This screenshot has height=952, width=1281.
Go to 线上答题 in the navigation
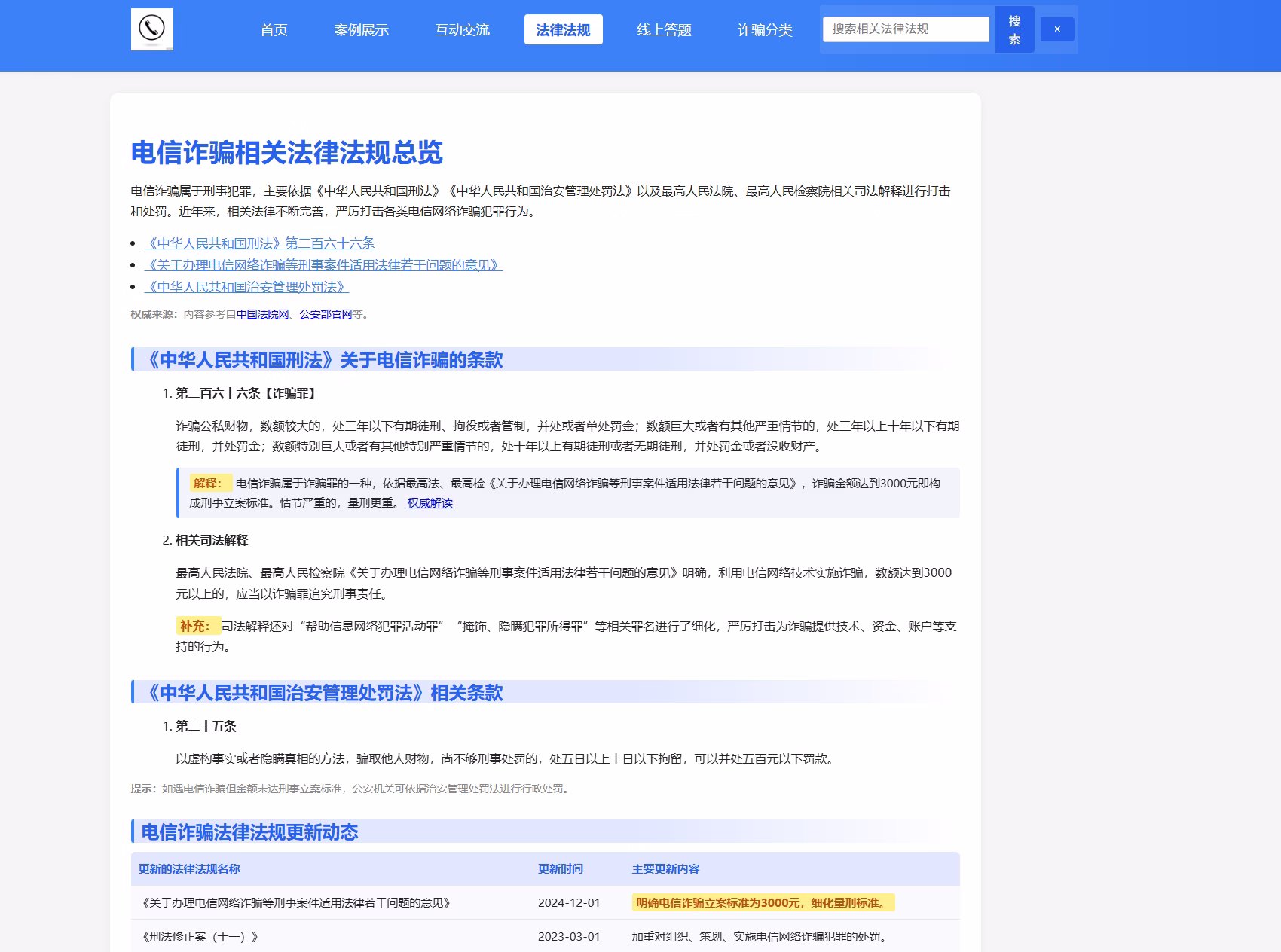click(x=666, y=30)
